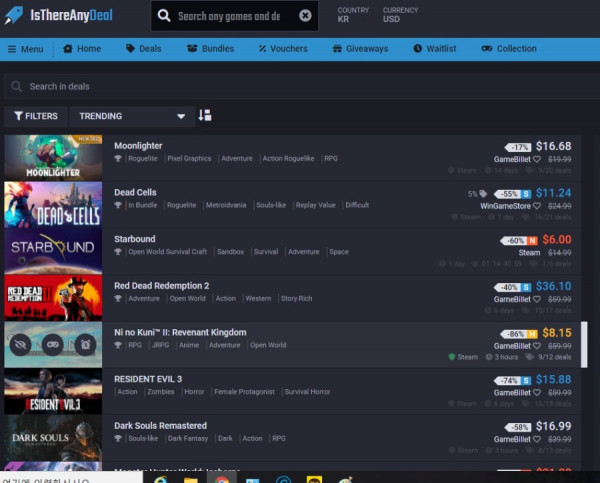
Task: Add Ni no Kuni II to collection icon
Action: [x=53, y=345]
